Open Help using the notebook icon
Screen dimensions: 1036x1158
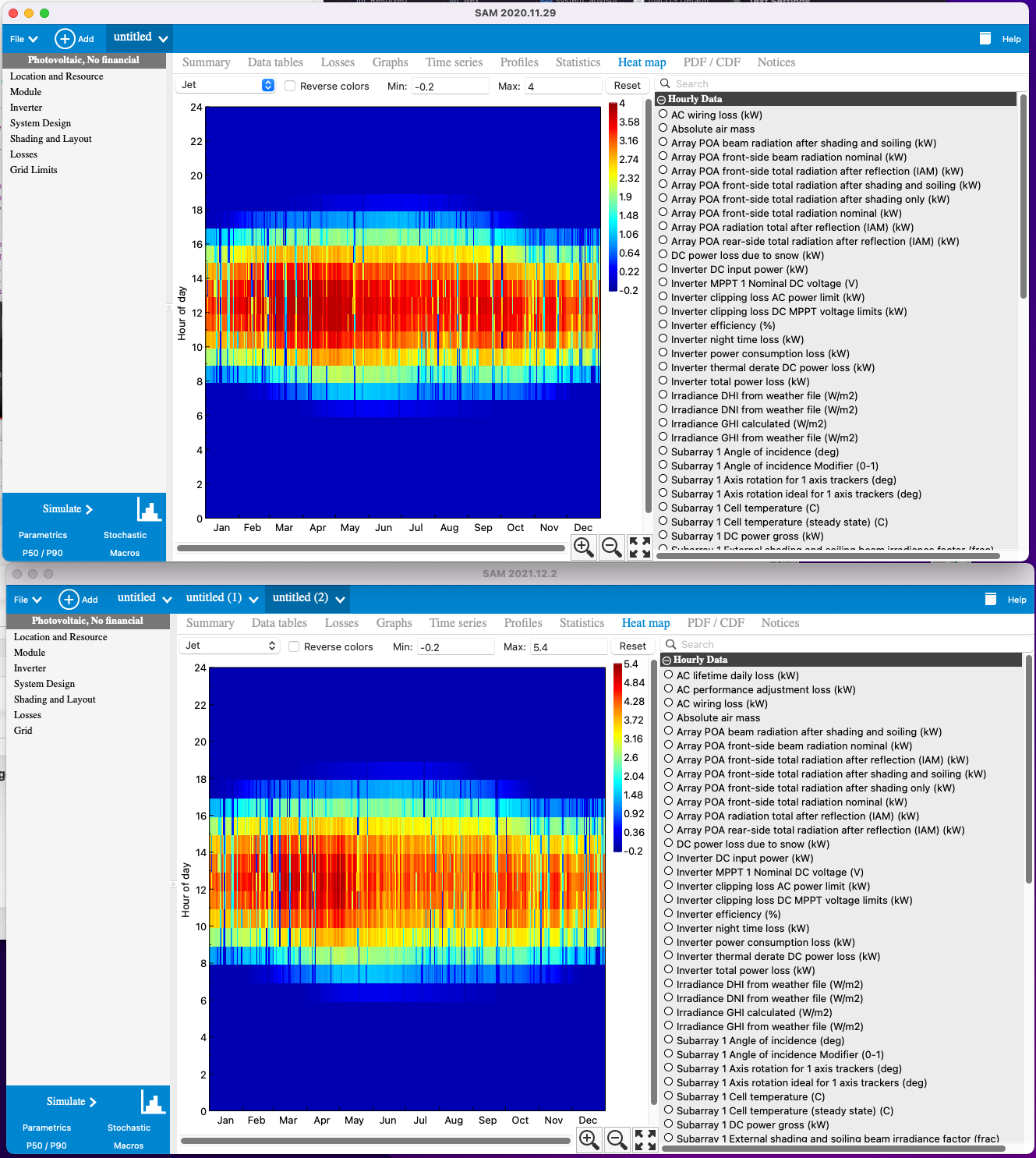984,37
